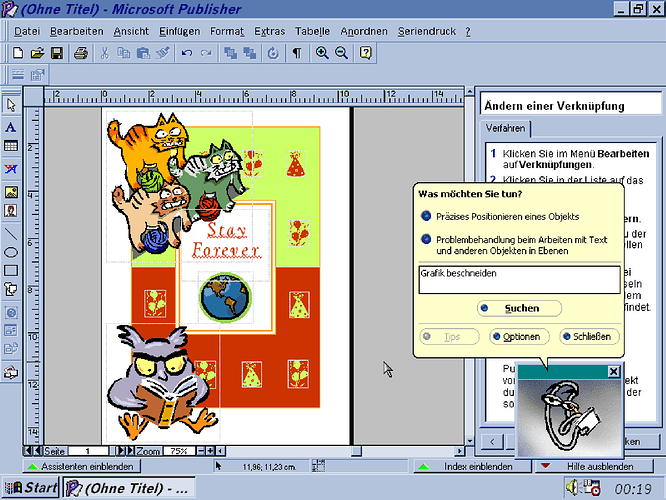Open the Datei menu
Image resolution: width=666 pixels, height=500 pixels.
27,31
